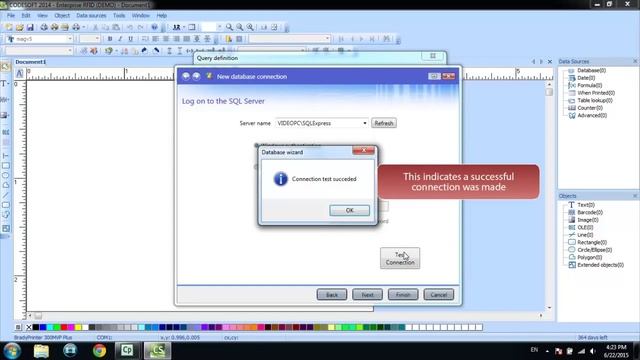Select Polygon in Objects tree
The width and height of the screenshot is (640, 360).
point(589,258)
